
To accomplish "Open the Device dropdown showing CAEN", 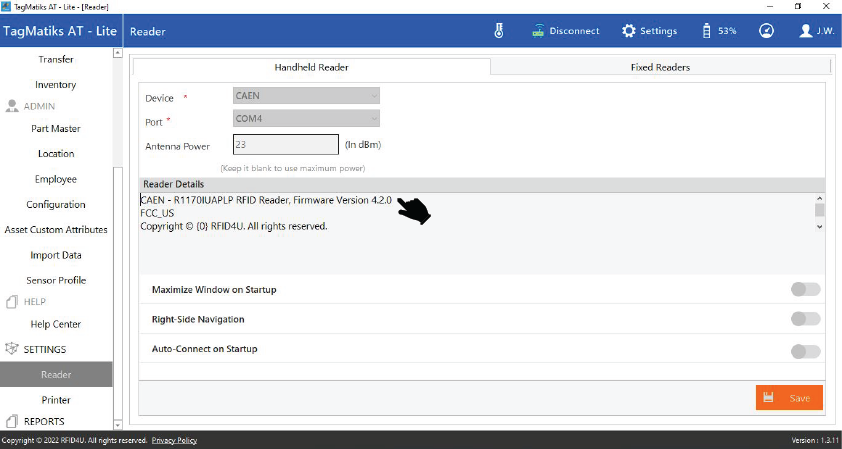I will (x=306, y=97).
